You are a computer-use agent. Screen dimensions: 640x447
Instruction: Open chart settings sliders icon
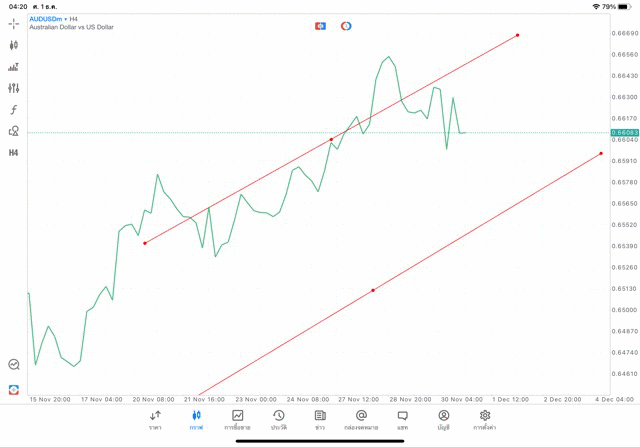[x=14, y=88]
